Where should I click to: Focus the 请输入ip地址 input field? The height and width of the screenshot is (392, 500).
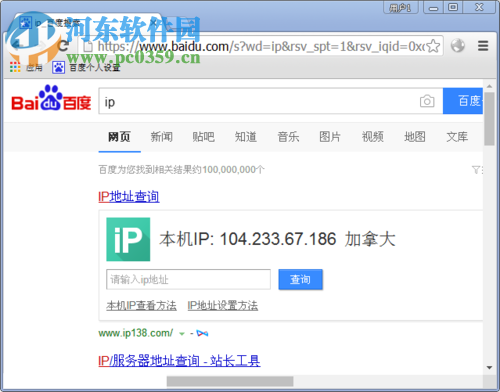(x=188, y=279)
